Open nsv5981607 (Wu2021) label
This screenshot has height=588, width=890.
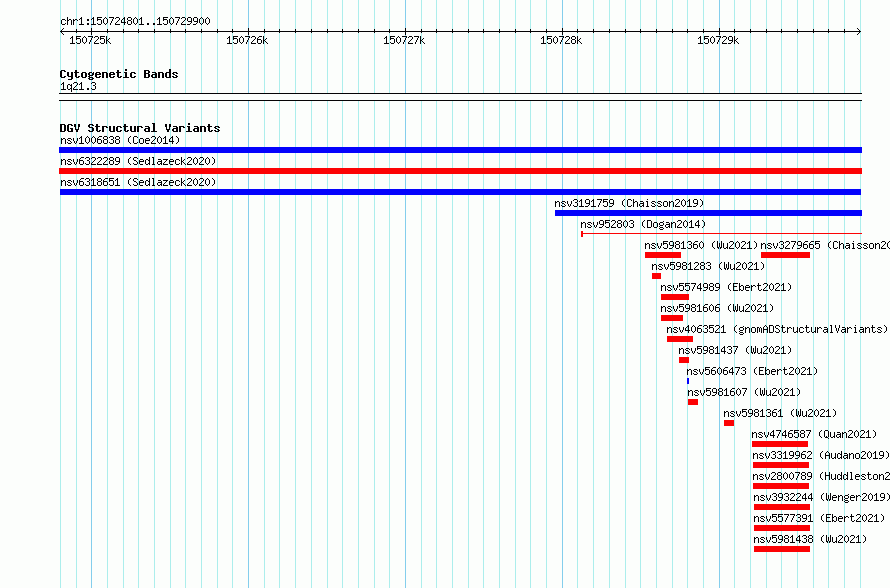[x=744, y=392]
